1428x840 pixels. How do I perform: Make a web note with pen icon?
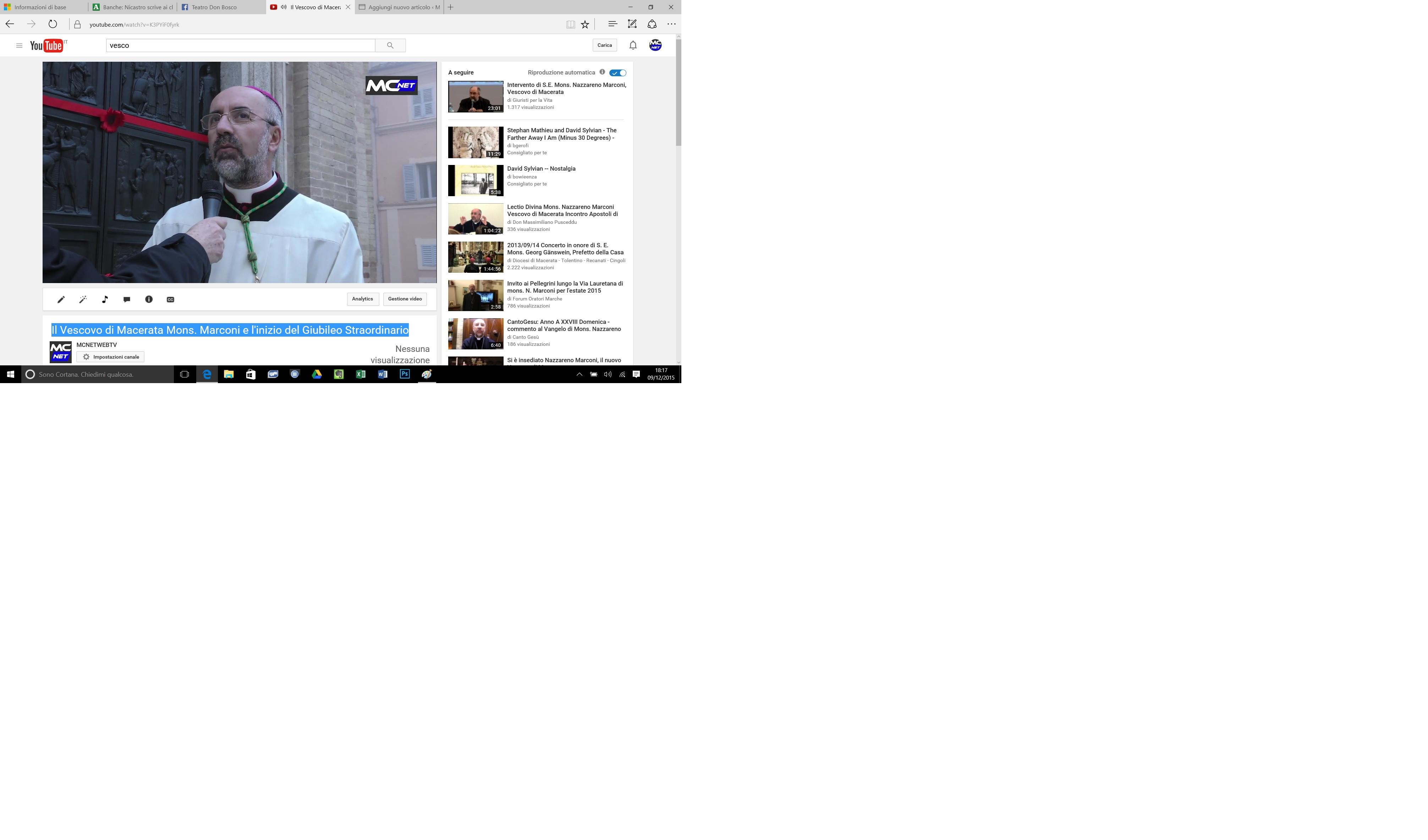point(632,24)
